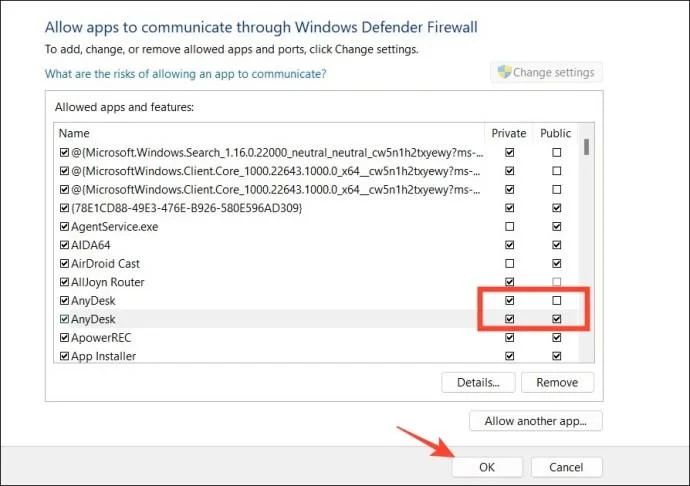Uncheck Public for AirDroid Cast
This screenshot has height=486, width=690.
click(x=557, y=263)
